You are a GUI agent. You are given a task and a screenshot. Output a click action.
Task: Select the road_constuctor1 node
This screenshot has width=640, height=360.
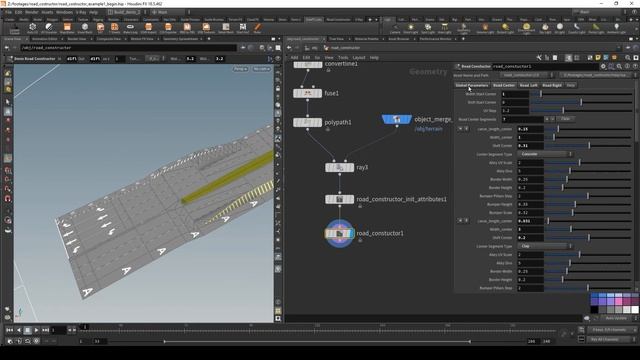coord(340,233)
